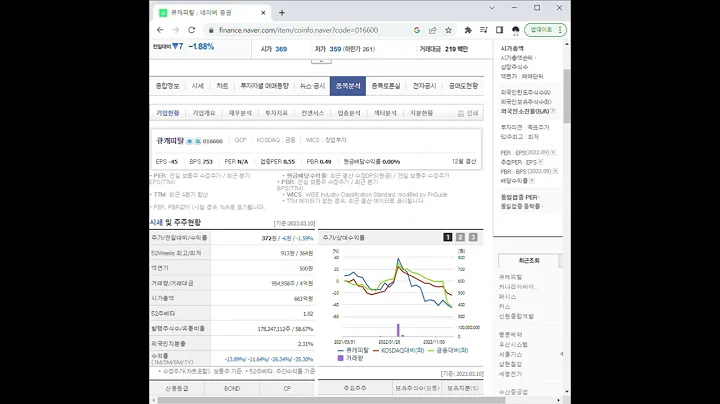Open the 동일업종 등락률 link
720x404 pixels.
tap(520, 207)
